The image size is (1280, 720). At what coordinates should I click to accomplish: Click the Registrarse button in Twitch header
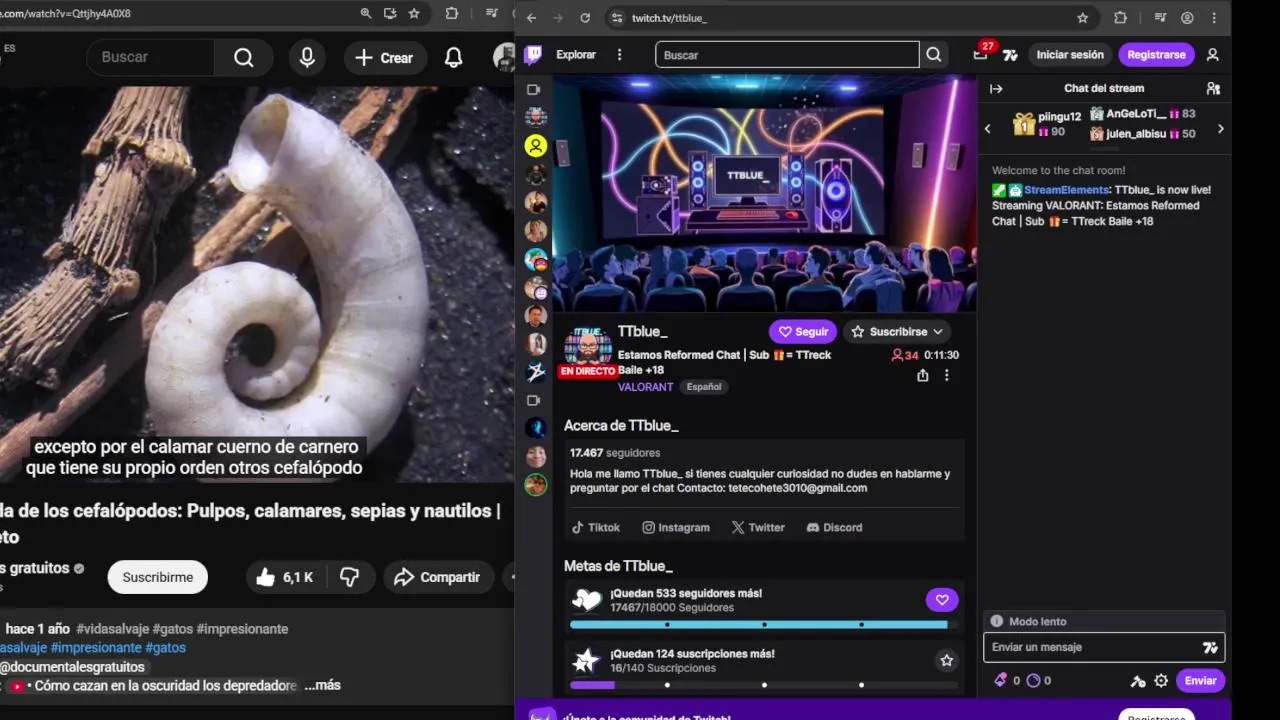1156,55
